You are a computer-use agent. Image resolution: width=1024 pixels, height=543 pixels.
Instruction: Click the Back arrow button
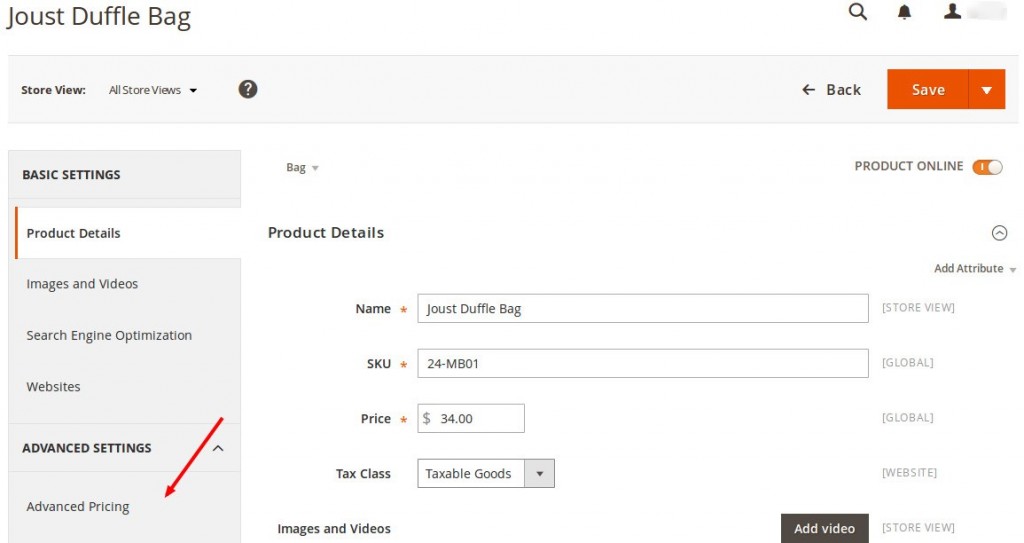click(831, 90)
